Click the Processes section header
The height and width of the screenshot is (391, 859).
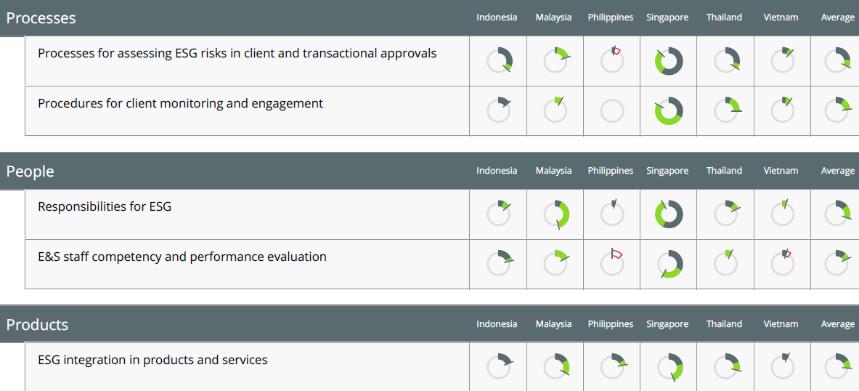tap(41, 18)
